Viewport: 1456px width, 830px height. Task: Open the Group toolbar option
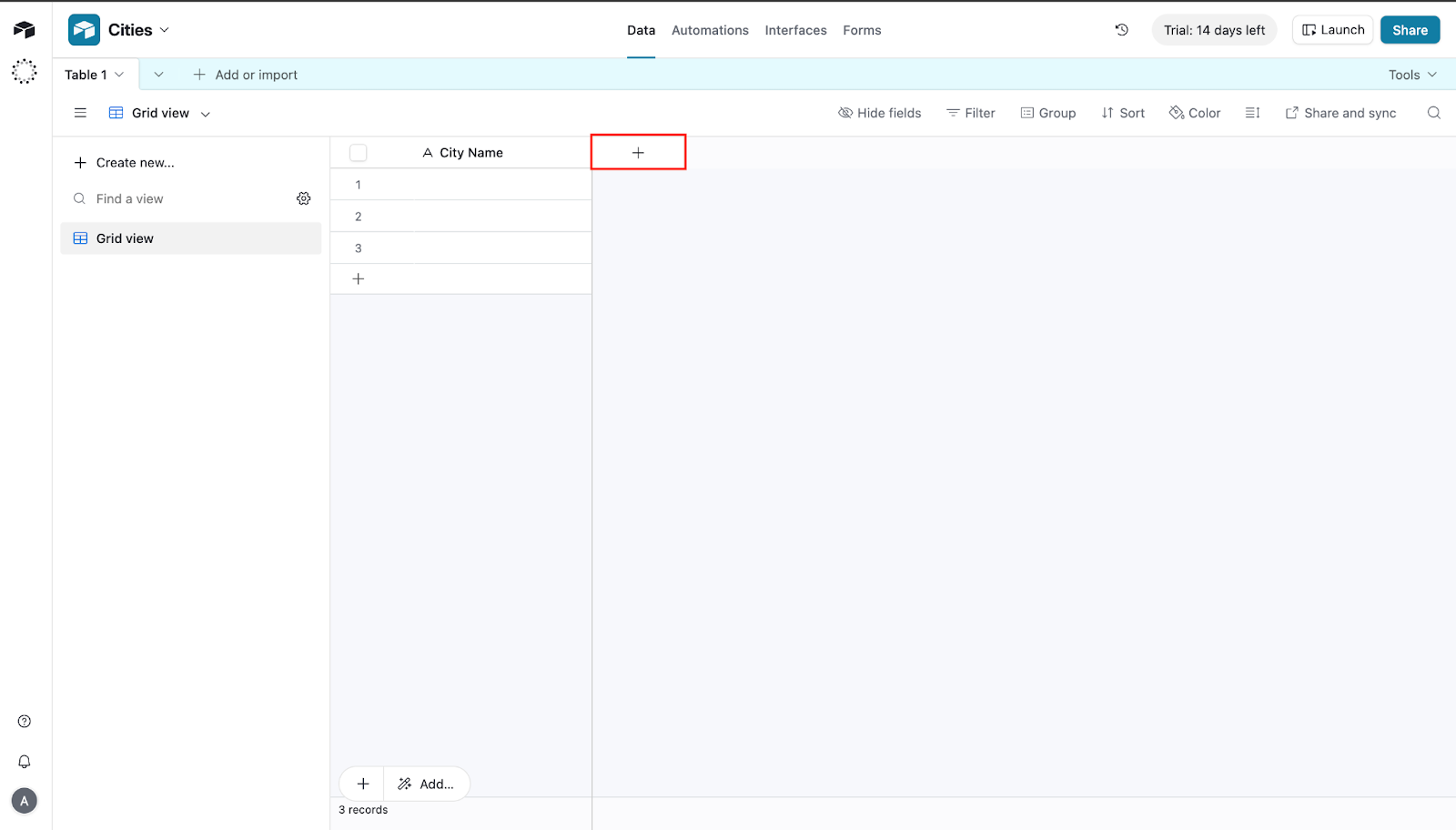pos(1048,113)
